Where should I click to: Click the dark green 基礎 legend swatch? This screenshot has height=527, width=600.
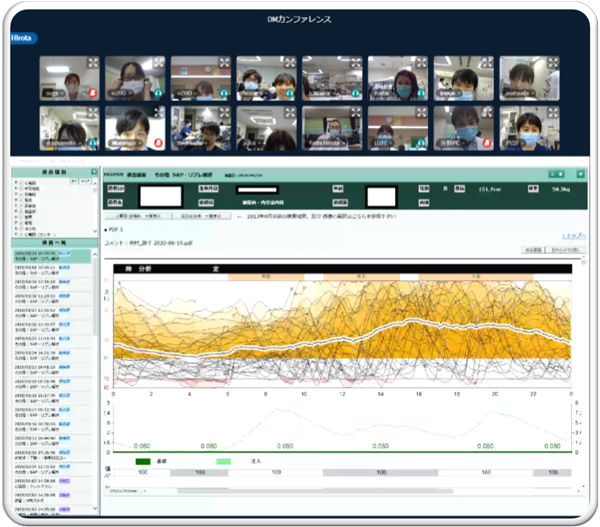click(x=143, y=462)
